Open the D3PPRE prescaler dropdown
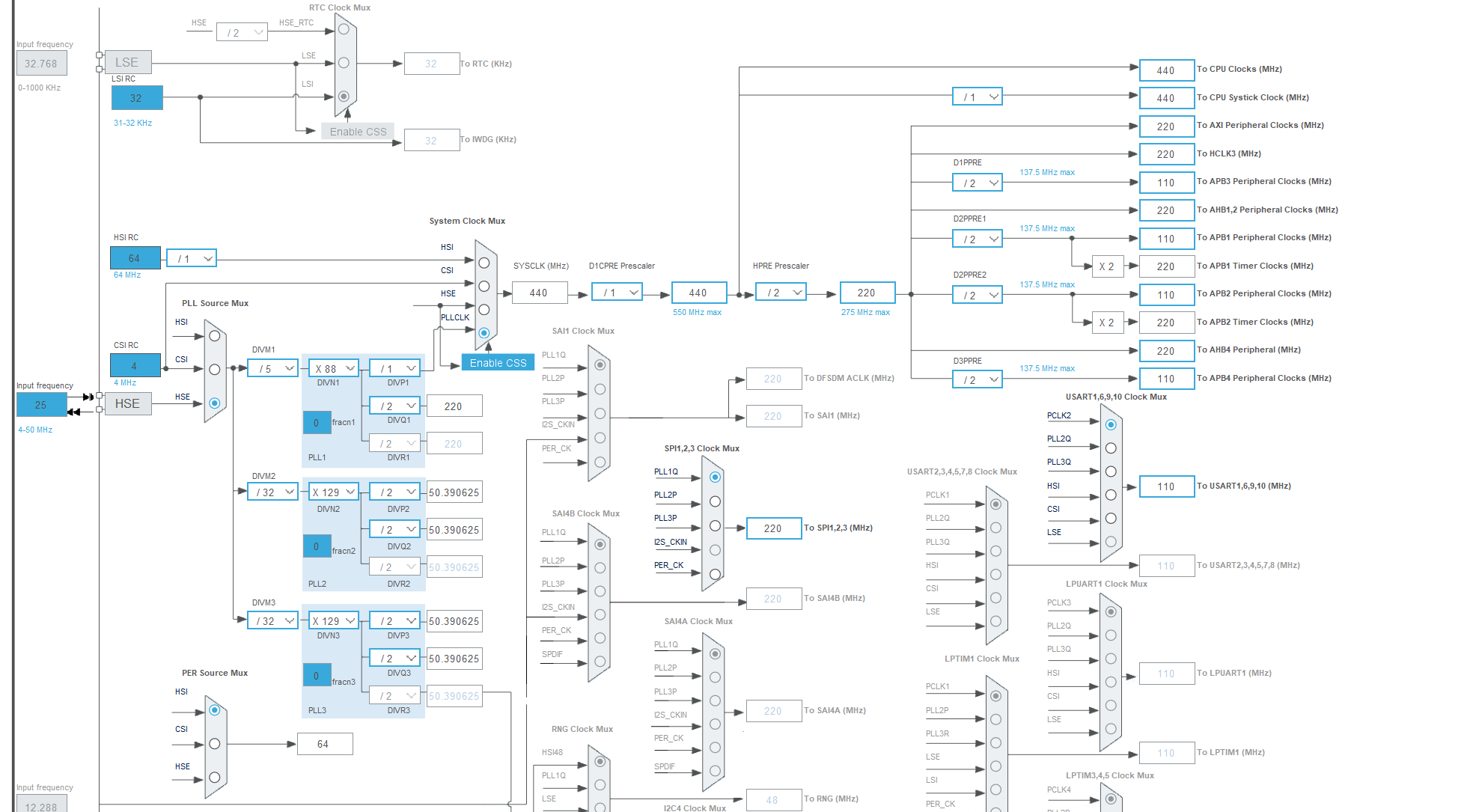Image resolution: width=1482 pixels, height=812 pixels. click(x=978, y=379)
